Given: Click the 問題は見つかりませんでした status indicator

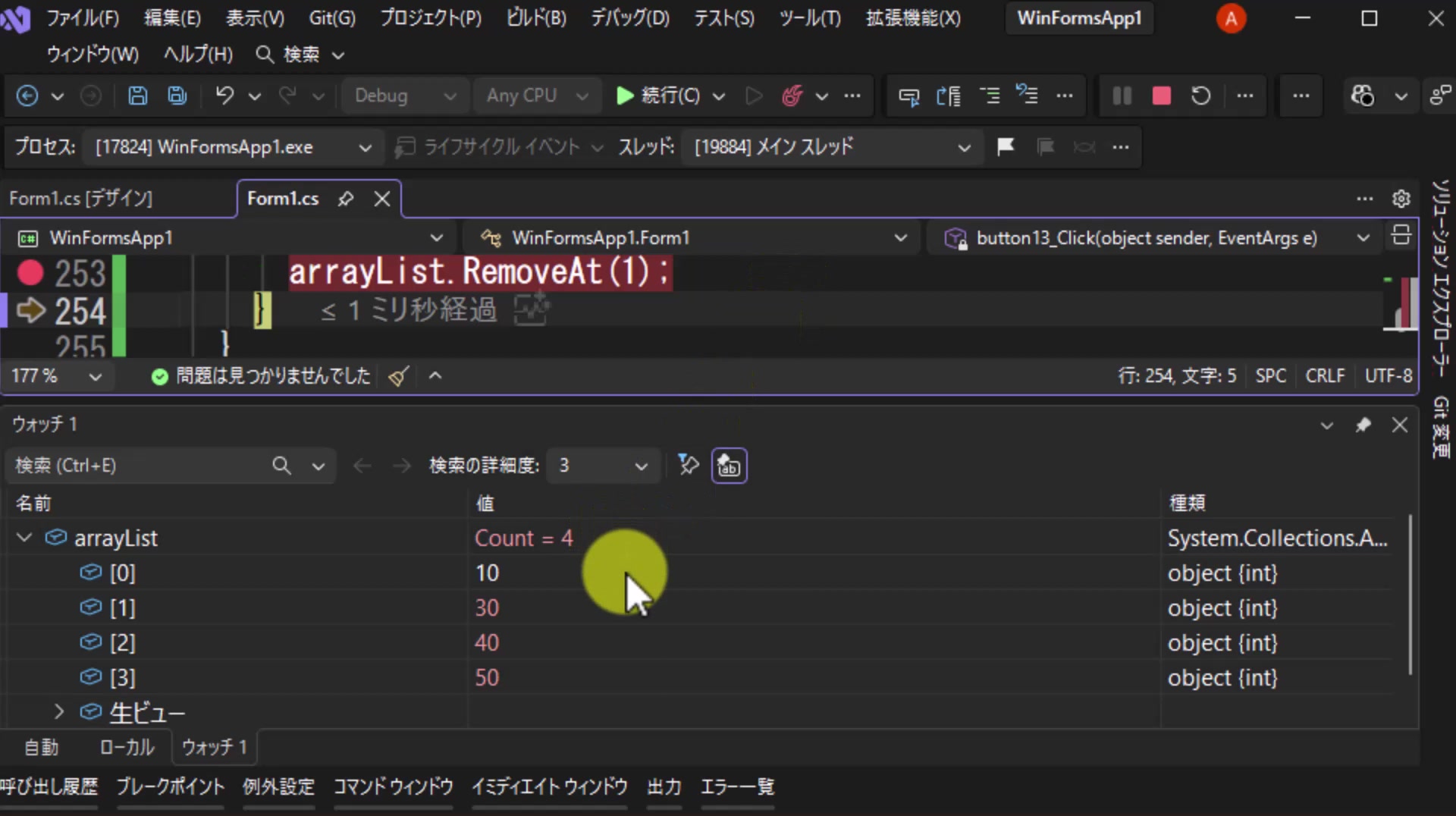Looking at the screenshot, I should click(260, 376).
